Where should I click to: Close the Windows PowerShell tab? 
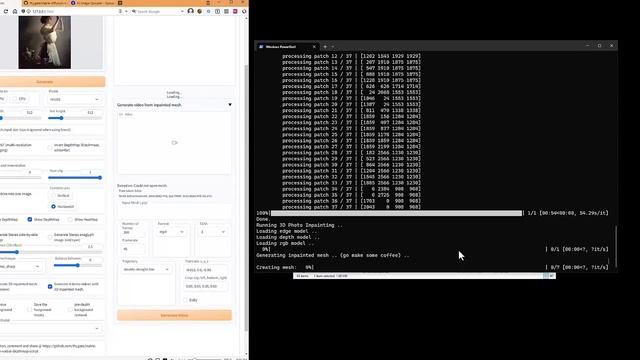point(314,47)
